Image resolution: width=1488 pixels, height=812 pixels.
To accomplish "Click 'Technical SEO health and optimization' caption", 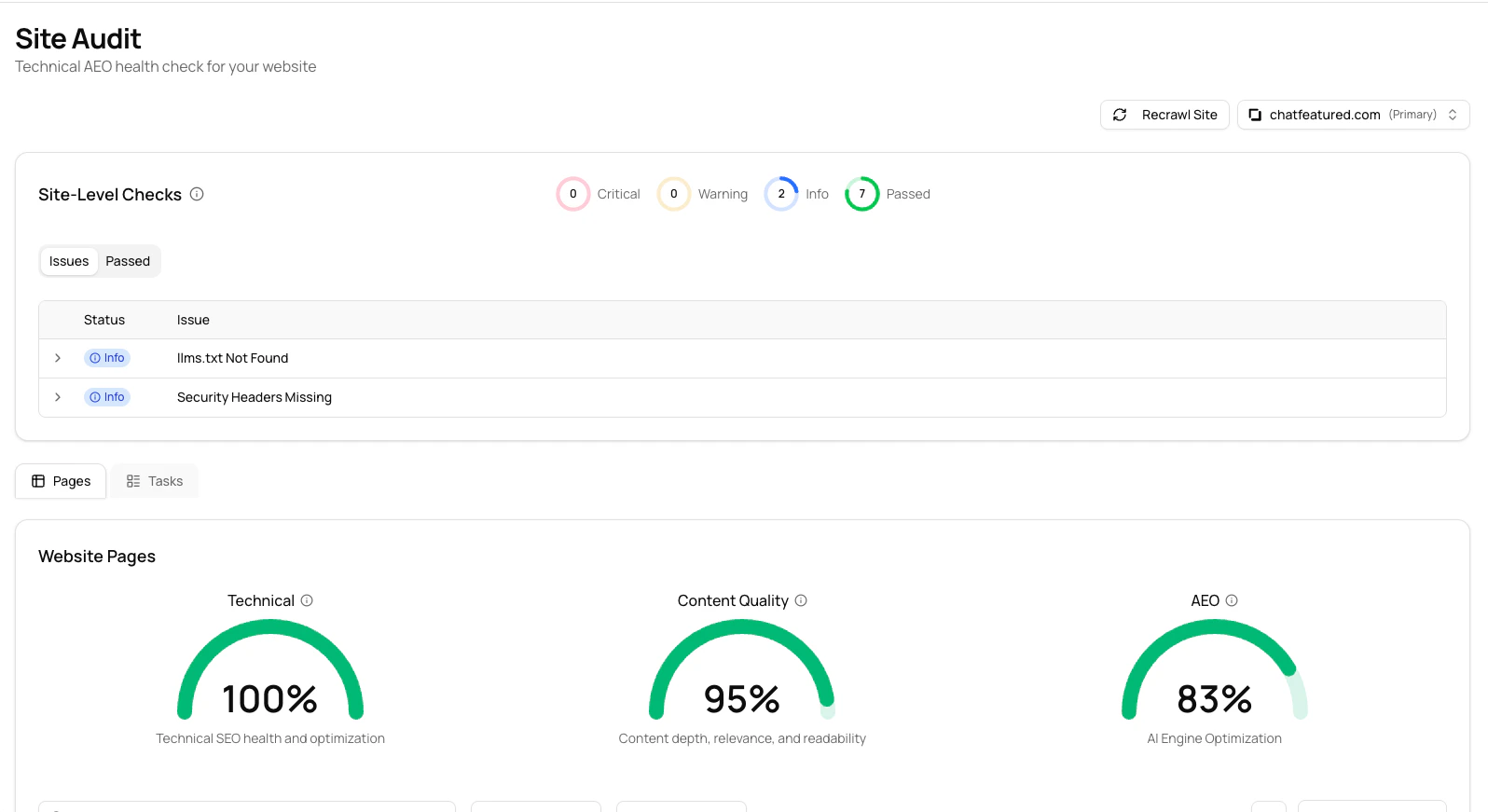I will (x=270, y=738).
